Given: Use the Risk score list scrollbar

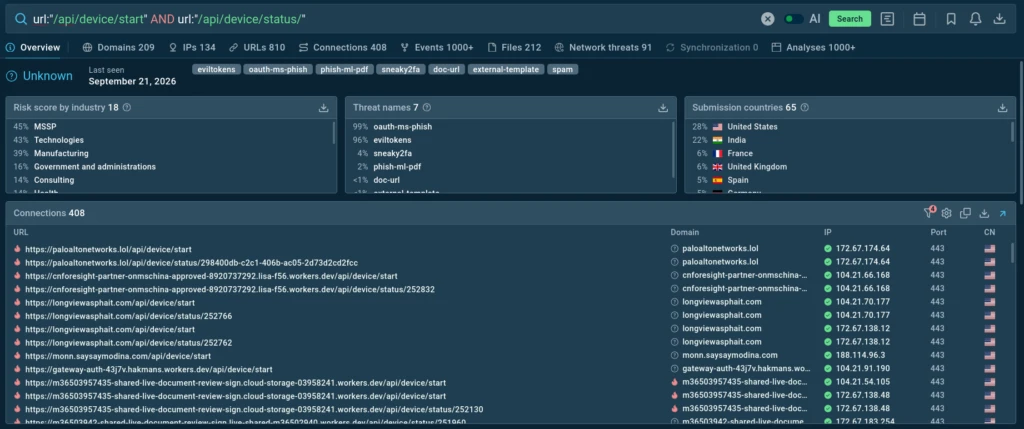Looking at the screenshot, I should click(334, 133).
